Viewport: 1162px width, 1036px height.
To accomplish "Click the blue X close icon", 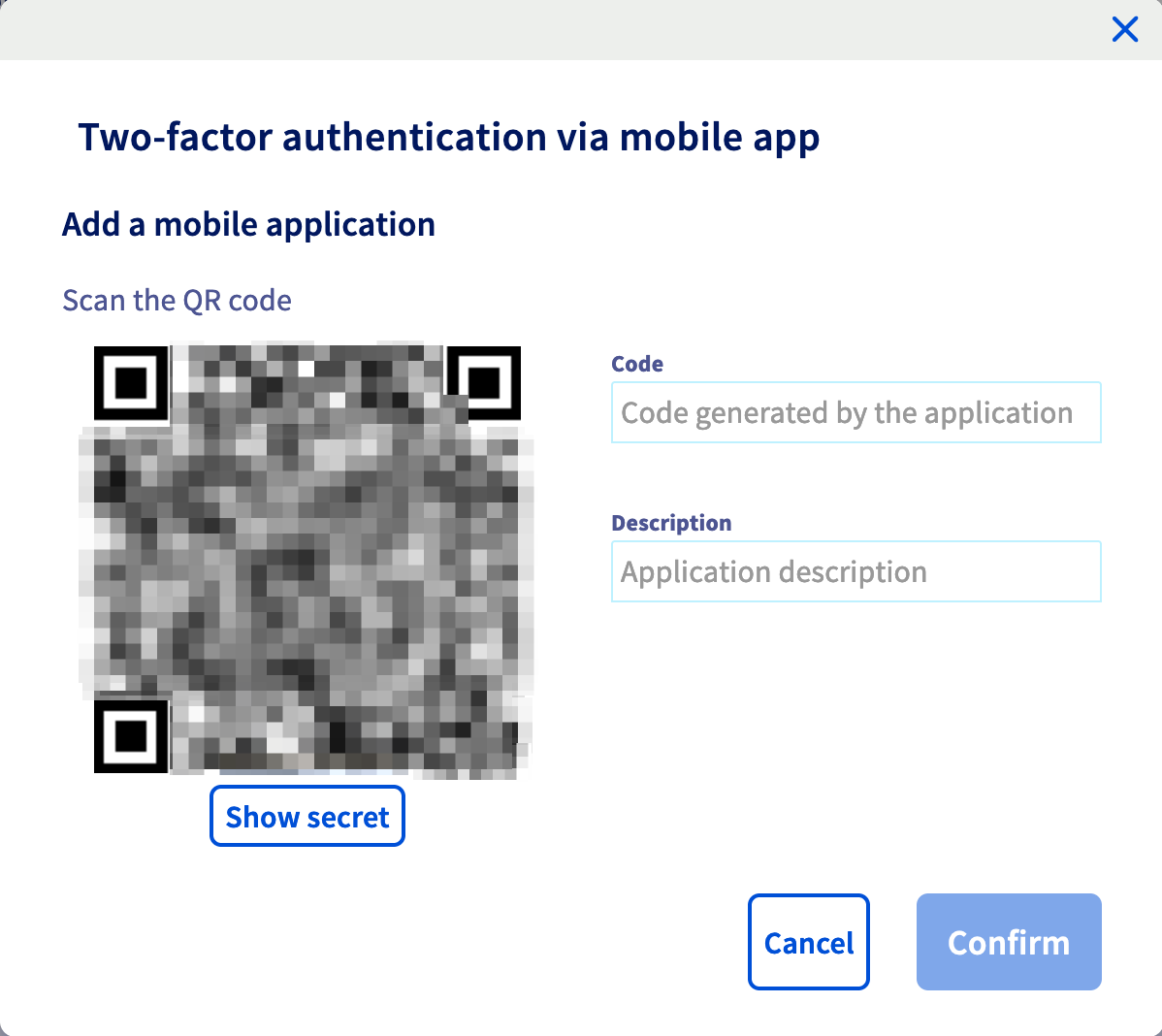I will pos(1124,29).
